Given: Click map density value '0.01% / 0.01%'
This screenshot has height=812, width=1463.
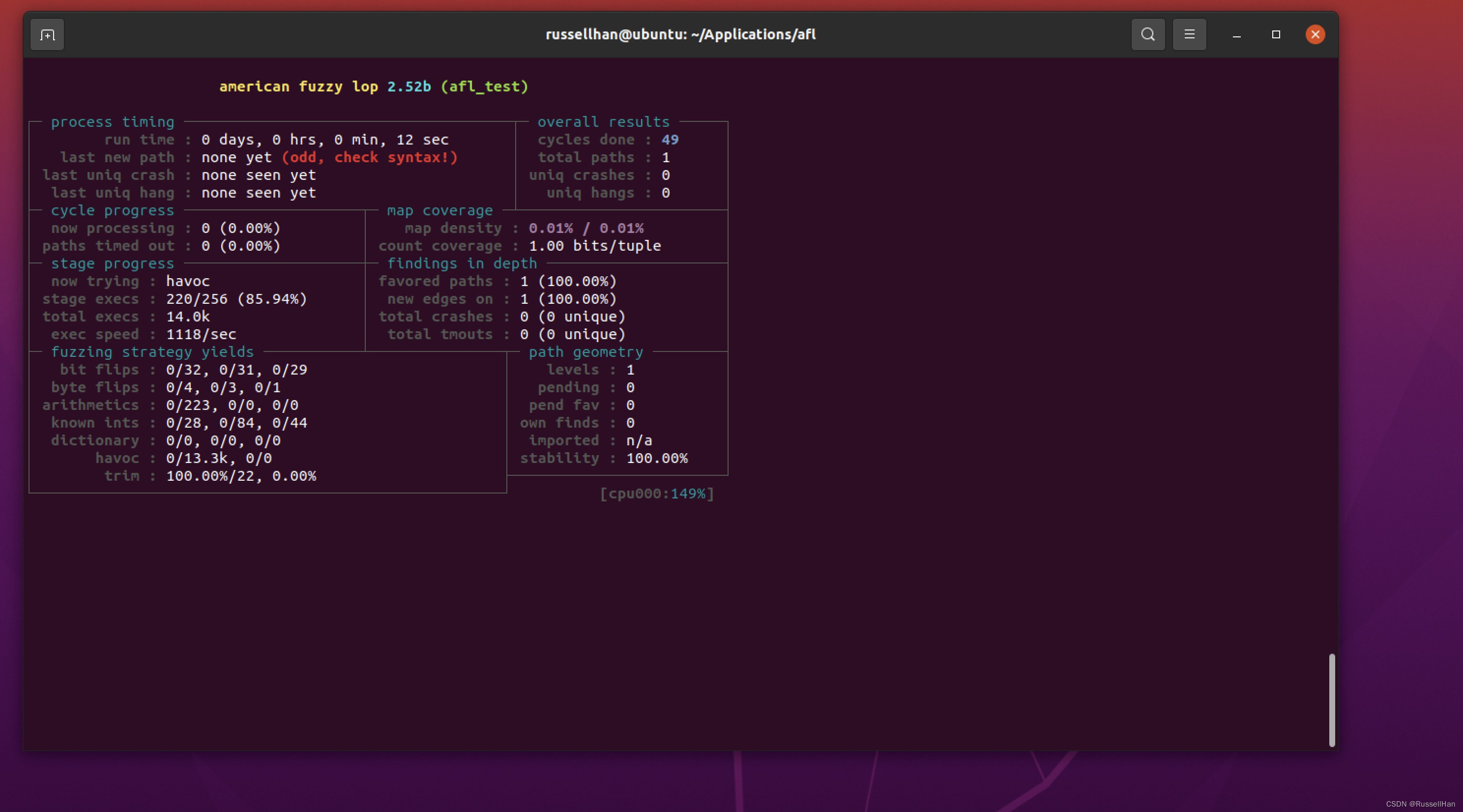Looking at the screenshot, I should (x=586, y=228).
